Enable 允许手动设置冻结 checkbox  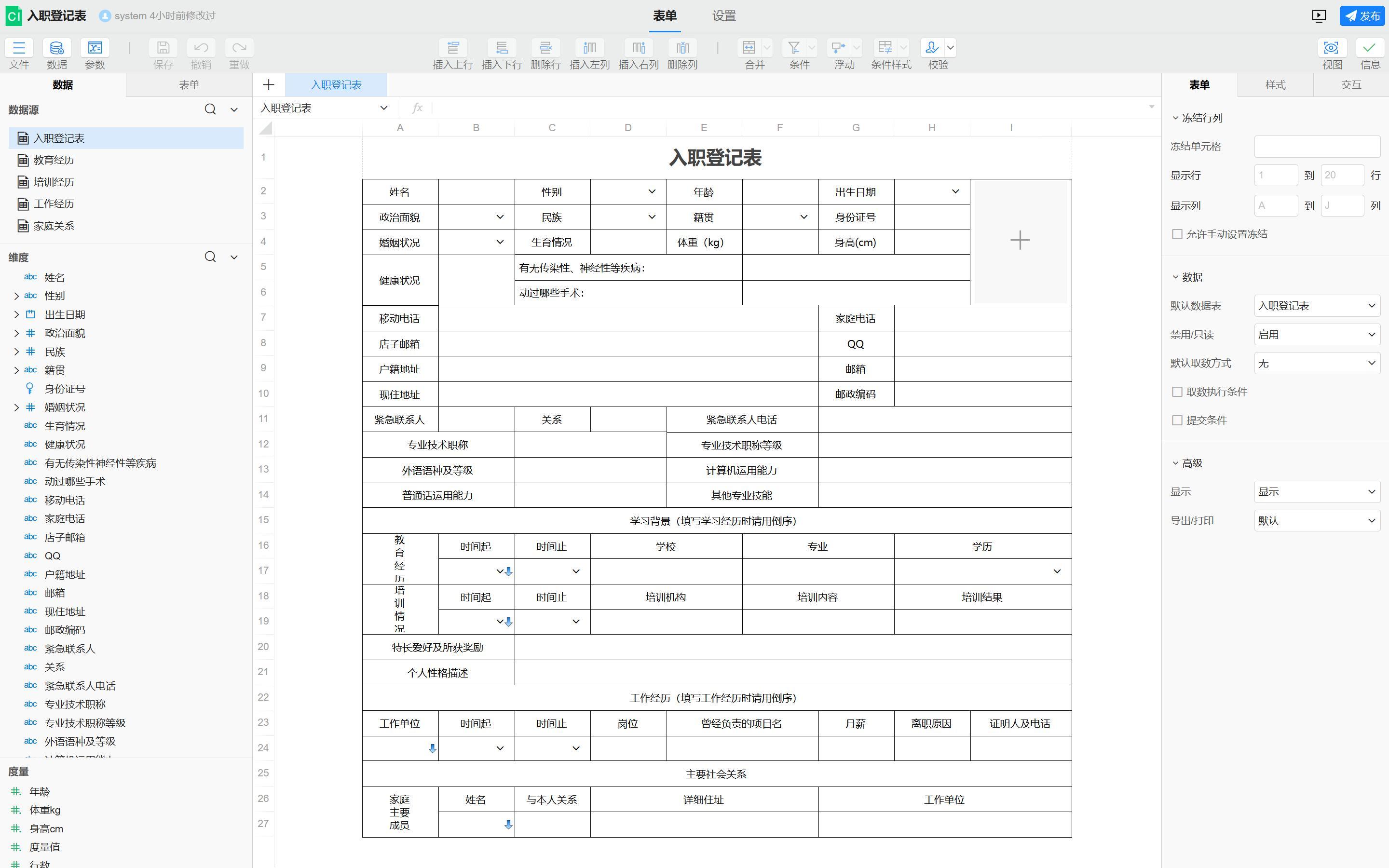click(1177, 234)
